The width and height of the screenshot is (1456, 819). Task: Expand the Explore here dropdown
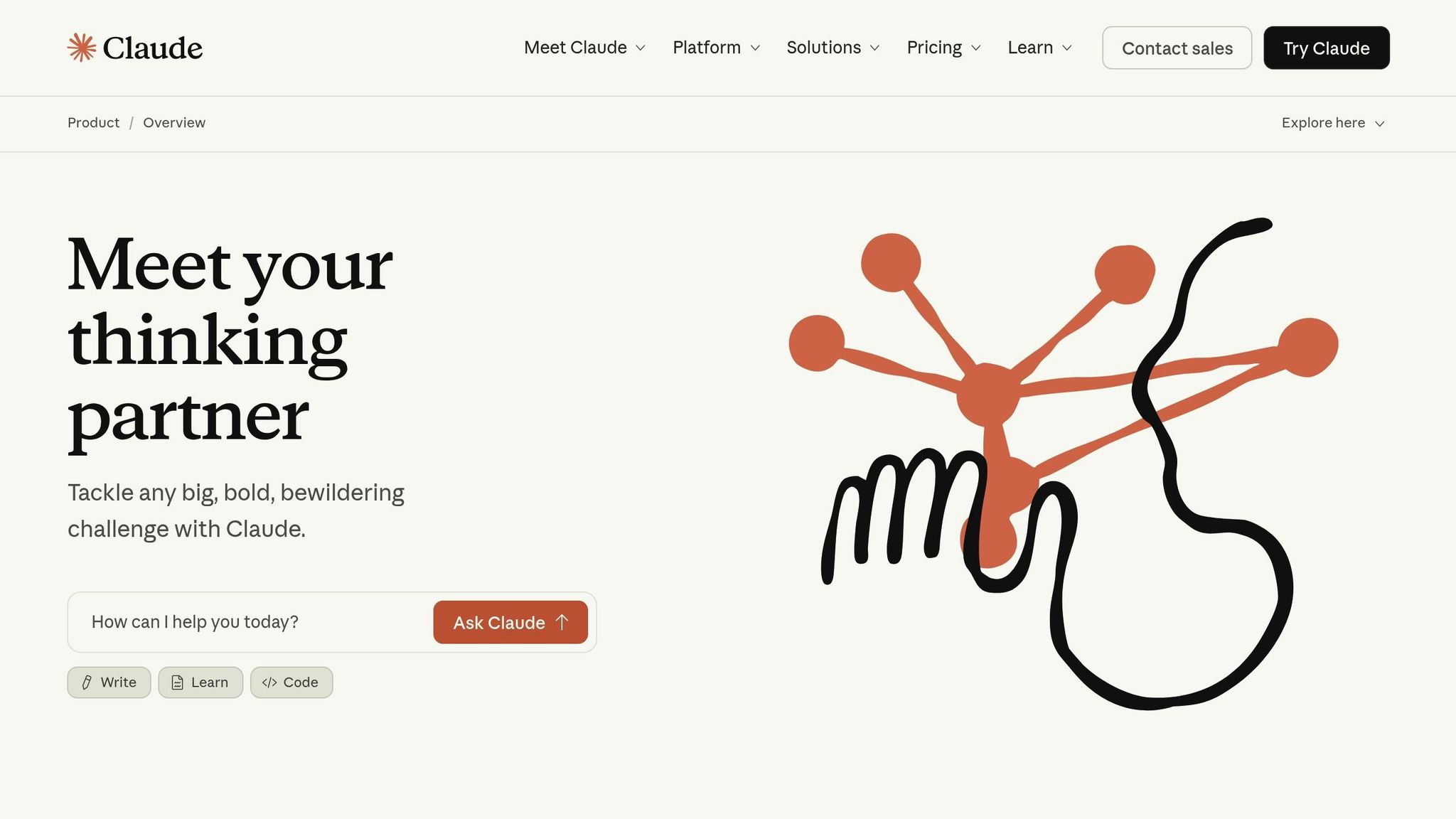pos(1333,123)
